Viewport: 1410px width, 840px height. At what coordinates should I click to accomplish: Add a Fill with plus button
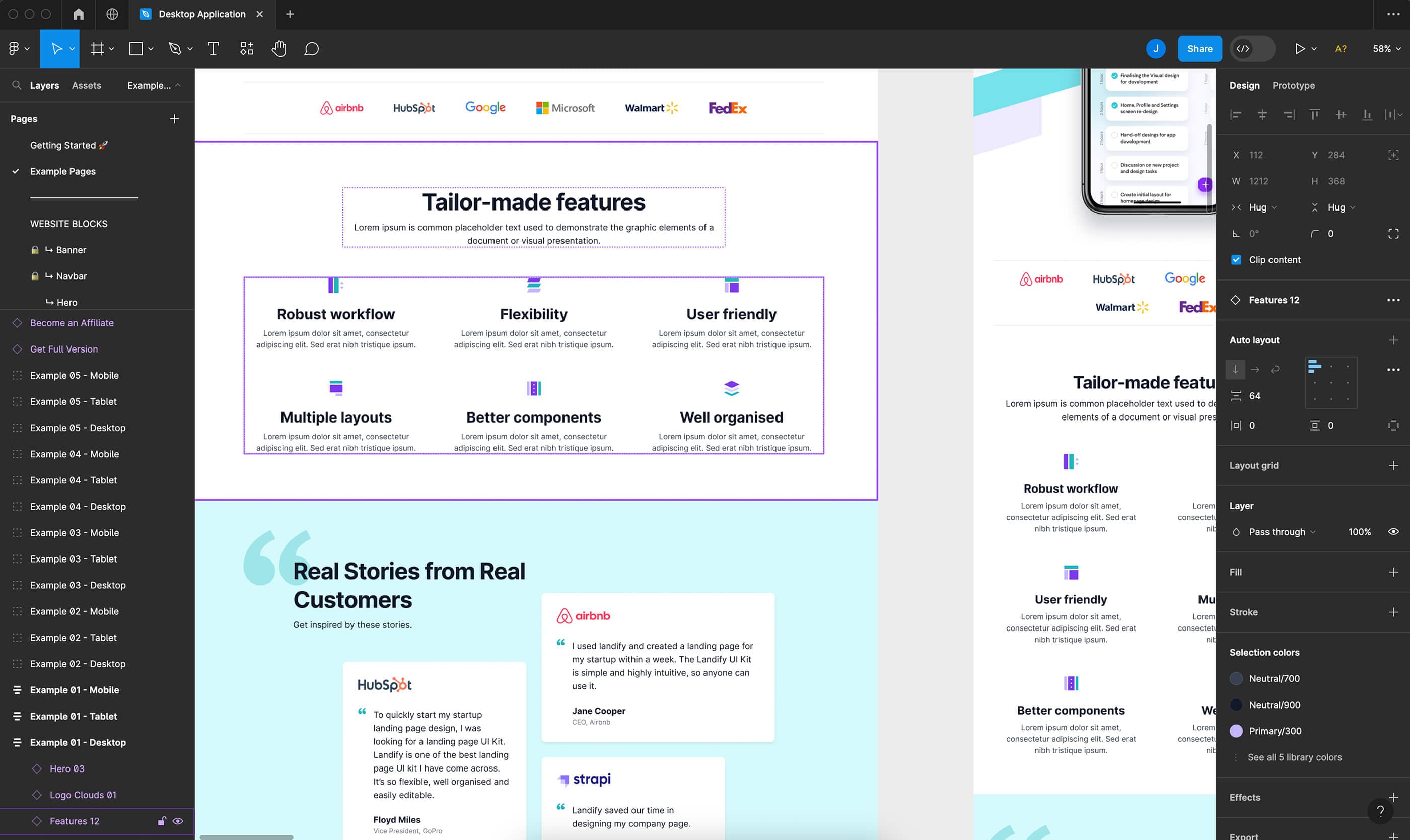coord(1393,572)
